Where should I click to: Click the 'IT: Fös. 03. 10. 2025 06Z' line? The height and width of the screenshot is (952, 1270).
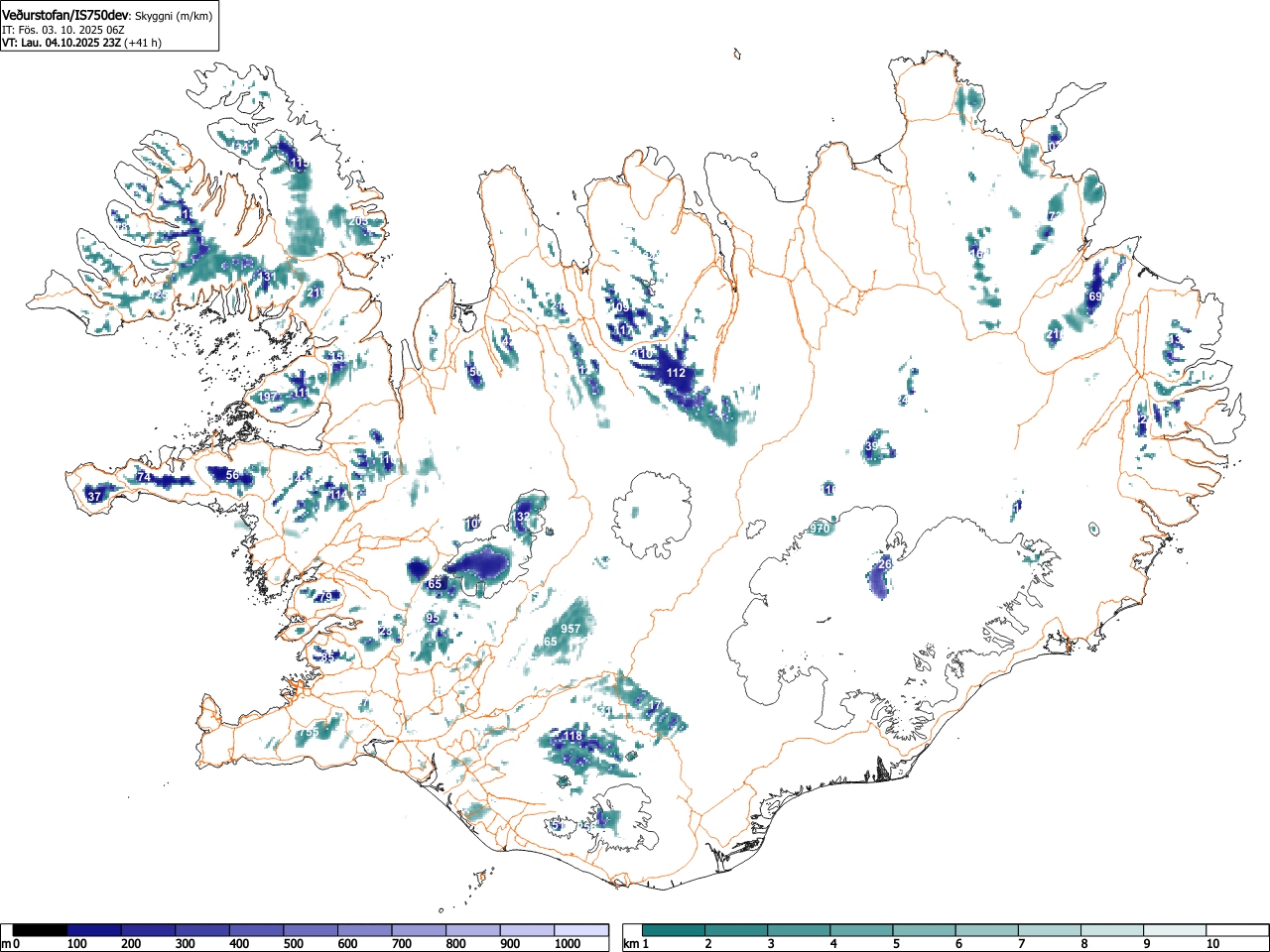(x=64, y=30)
